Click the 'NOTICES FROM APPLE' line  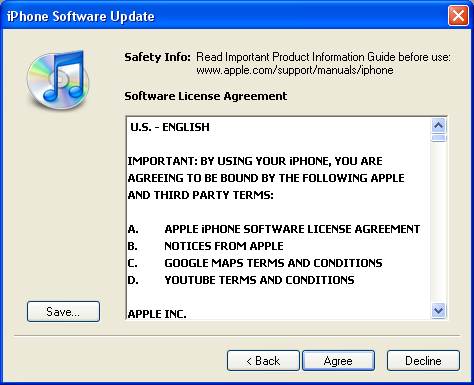coord(224,246)
